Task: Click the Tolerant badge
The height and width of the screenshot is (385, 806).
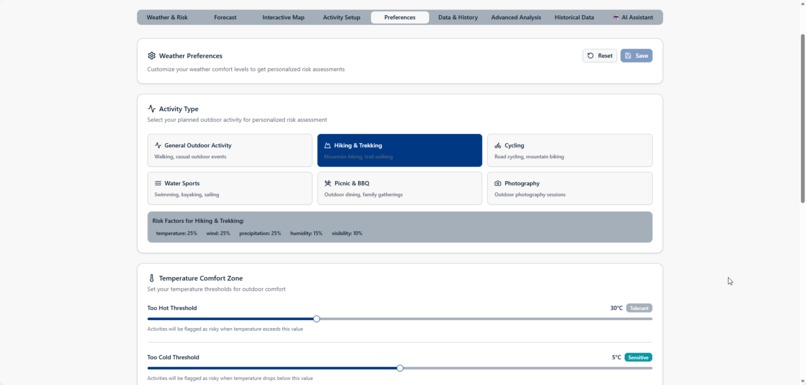Action: [x=639, y=308]
